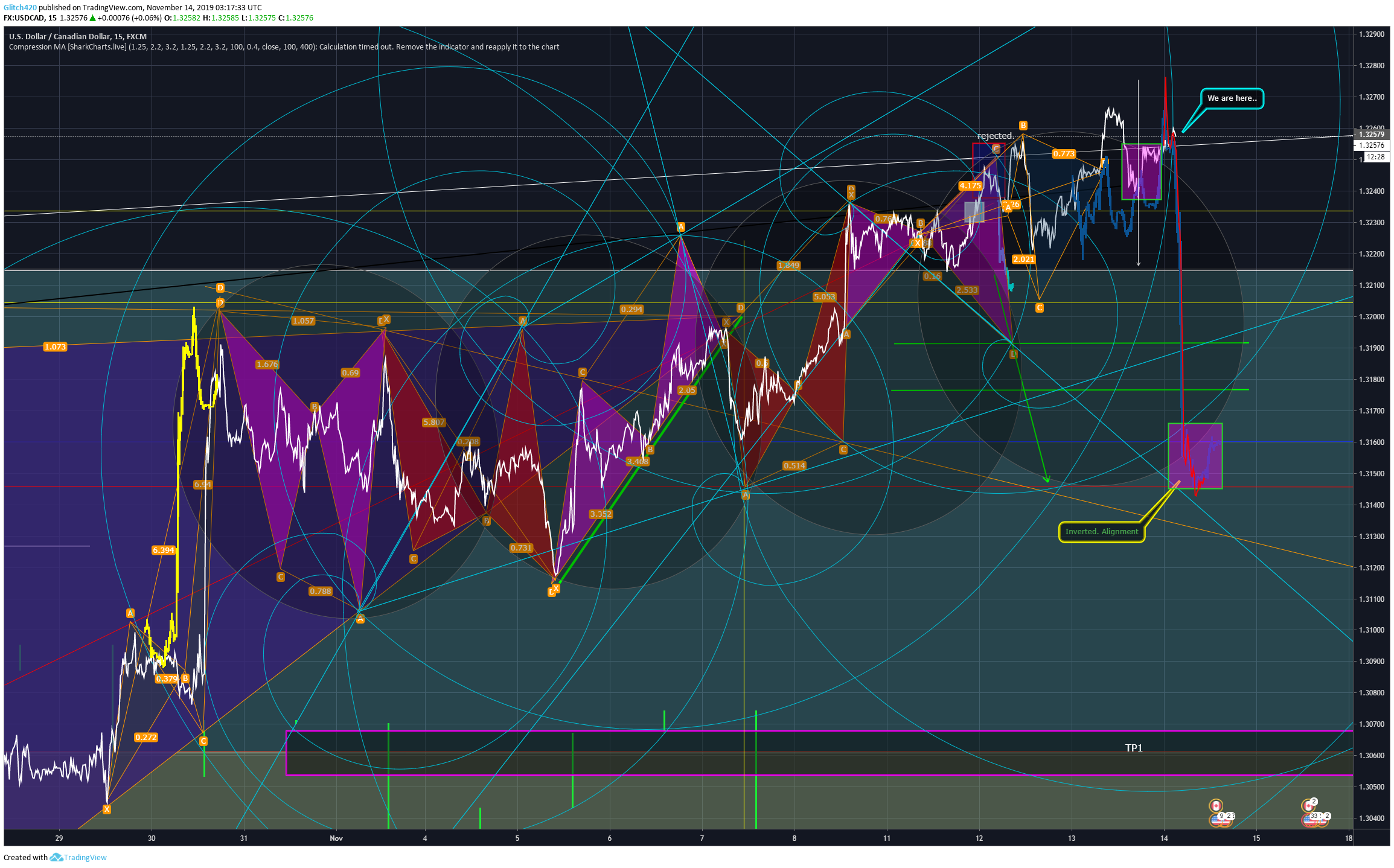Click the 1.31500 price axis label

(1372, 473)
